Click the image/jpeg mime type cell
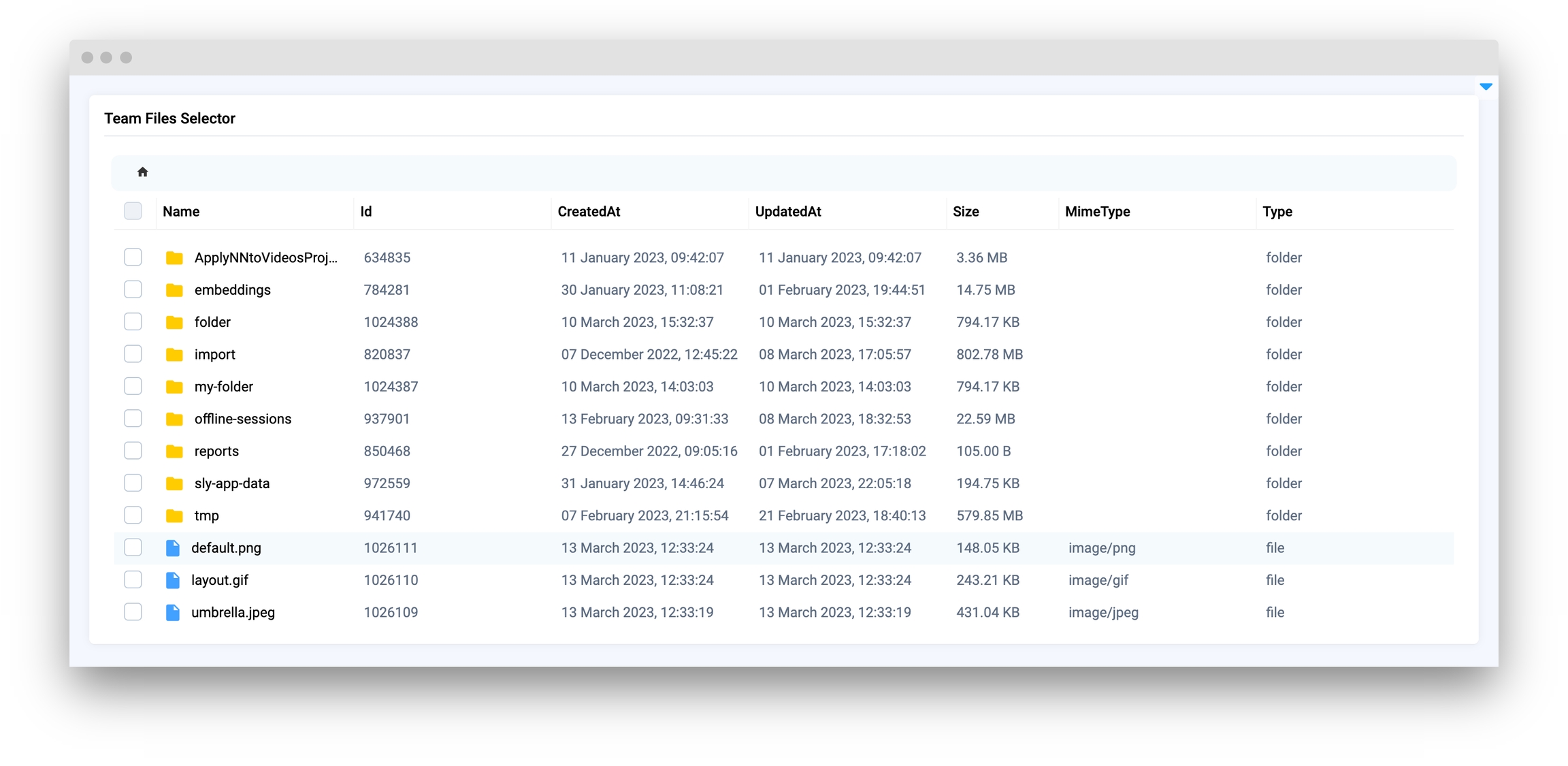The image size is (1568, 766). click(1103, 612)
